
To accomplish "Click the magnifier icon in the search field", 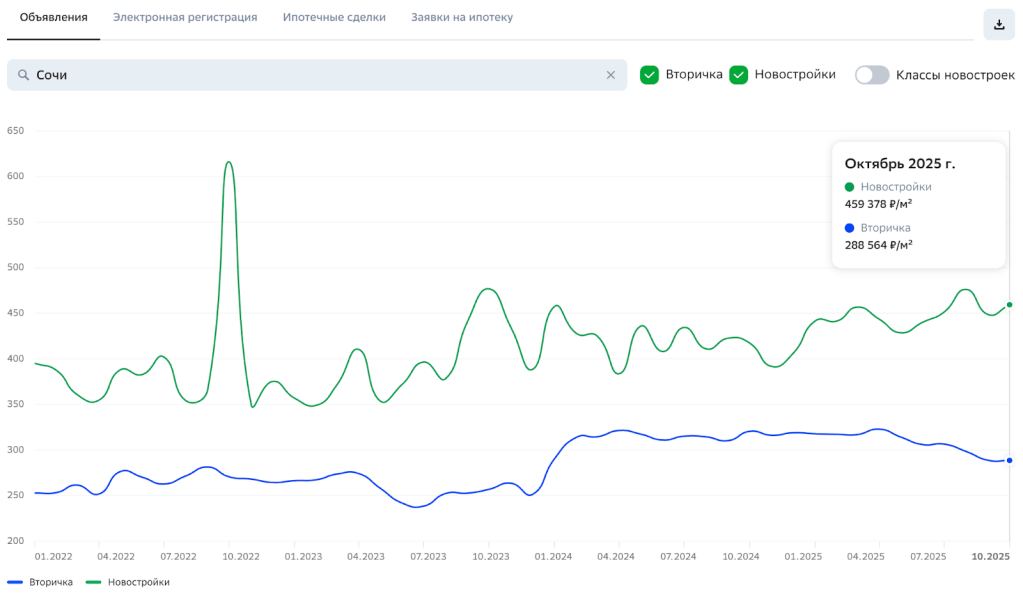I will [x=22, y=75].
